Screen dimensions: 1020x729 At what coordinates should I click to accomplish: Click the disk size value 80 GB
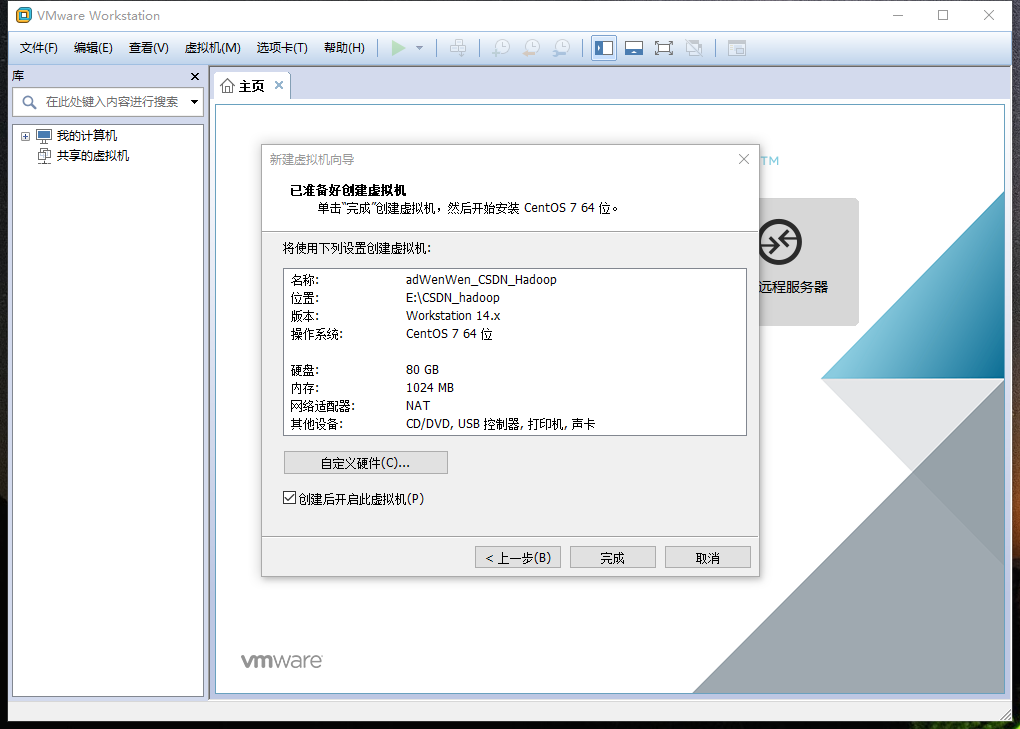(422, 369)
